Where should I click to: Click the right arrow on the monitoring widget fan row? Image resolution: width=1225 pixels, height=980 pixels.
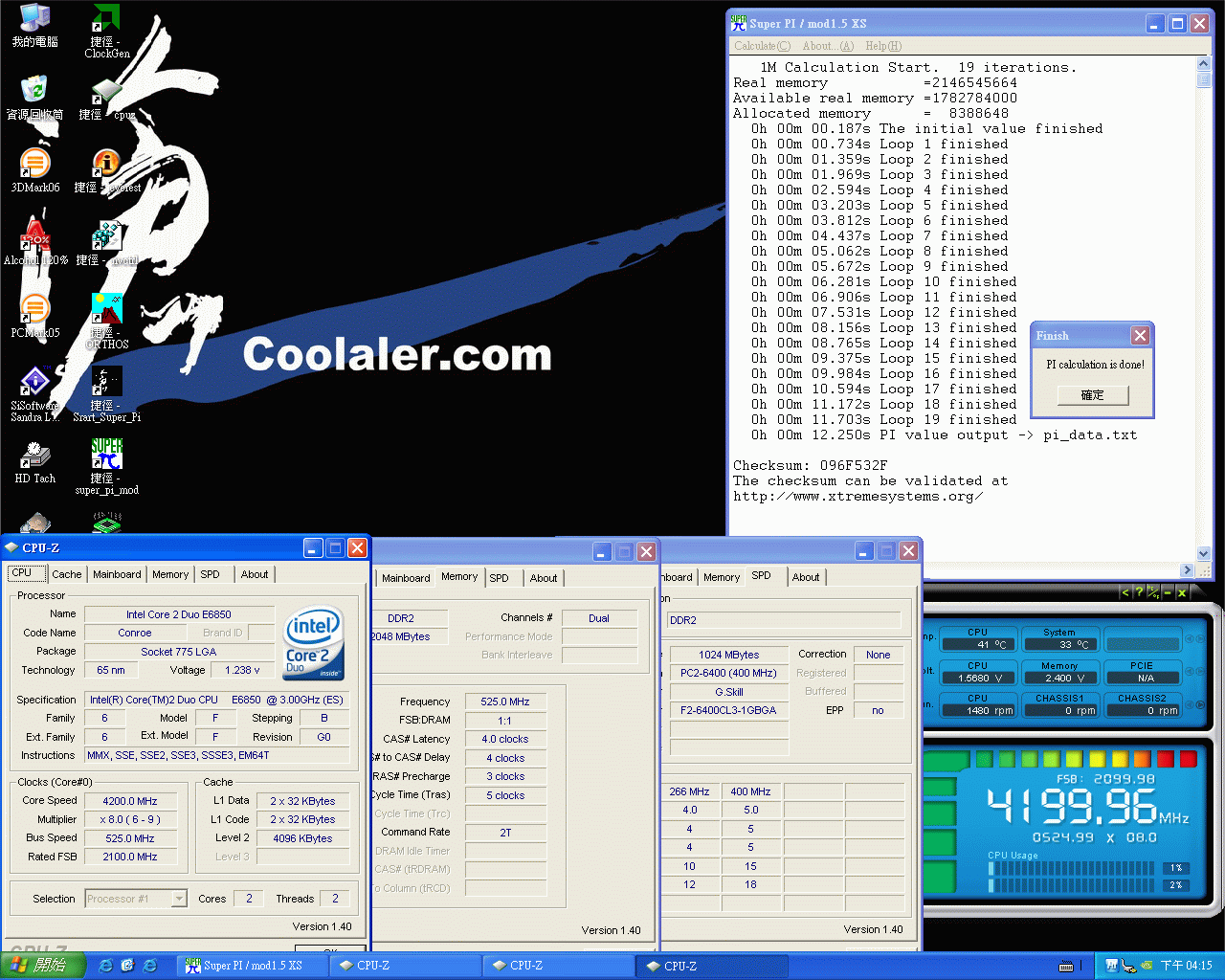tap(1202, 703)
